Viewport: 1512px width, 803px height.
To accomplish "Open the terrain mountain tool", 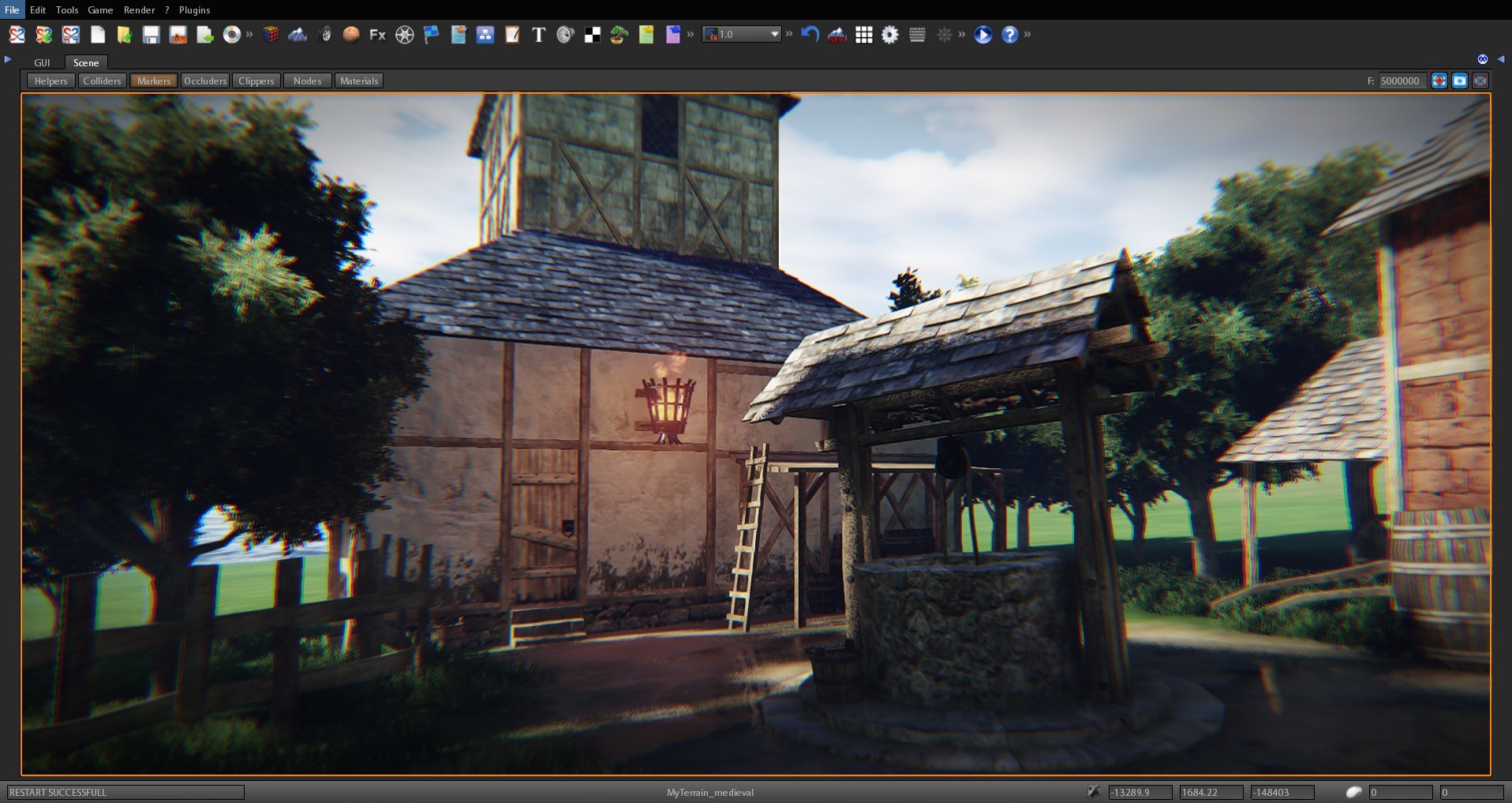I will (x=298, y=35).
